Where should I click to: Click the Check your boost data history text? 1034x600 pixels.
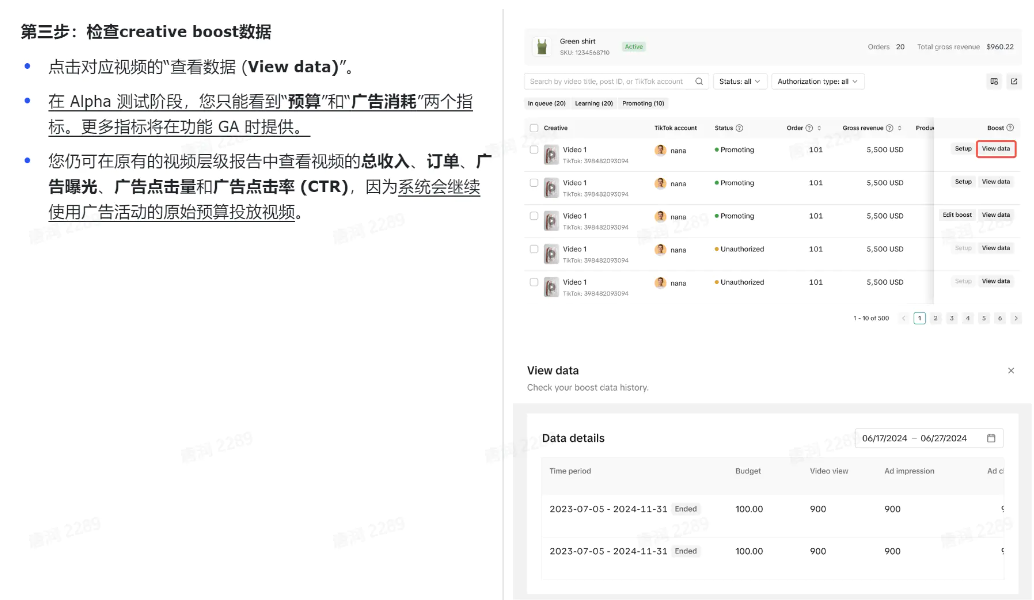pyautogui.click(x=588, y=388)
